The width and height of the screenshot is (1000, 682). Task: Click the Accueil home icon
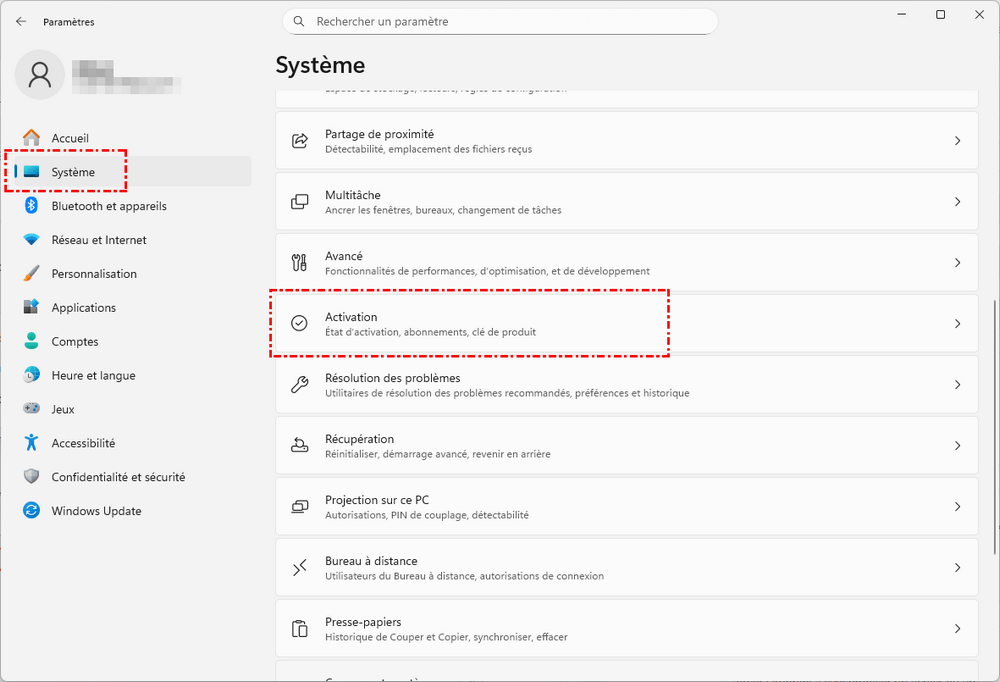(32, 138)
